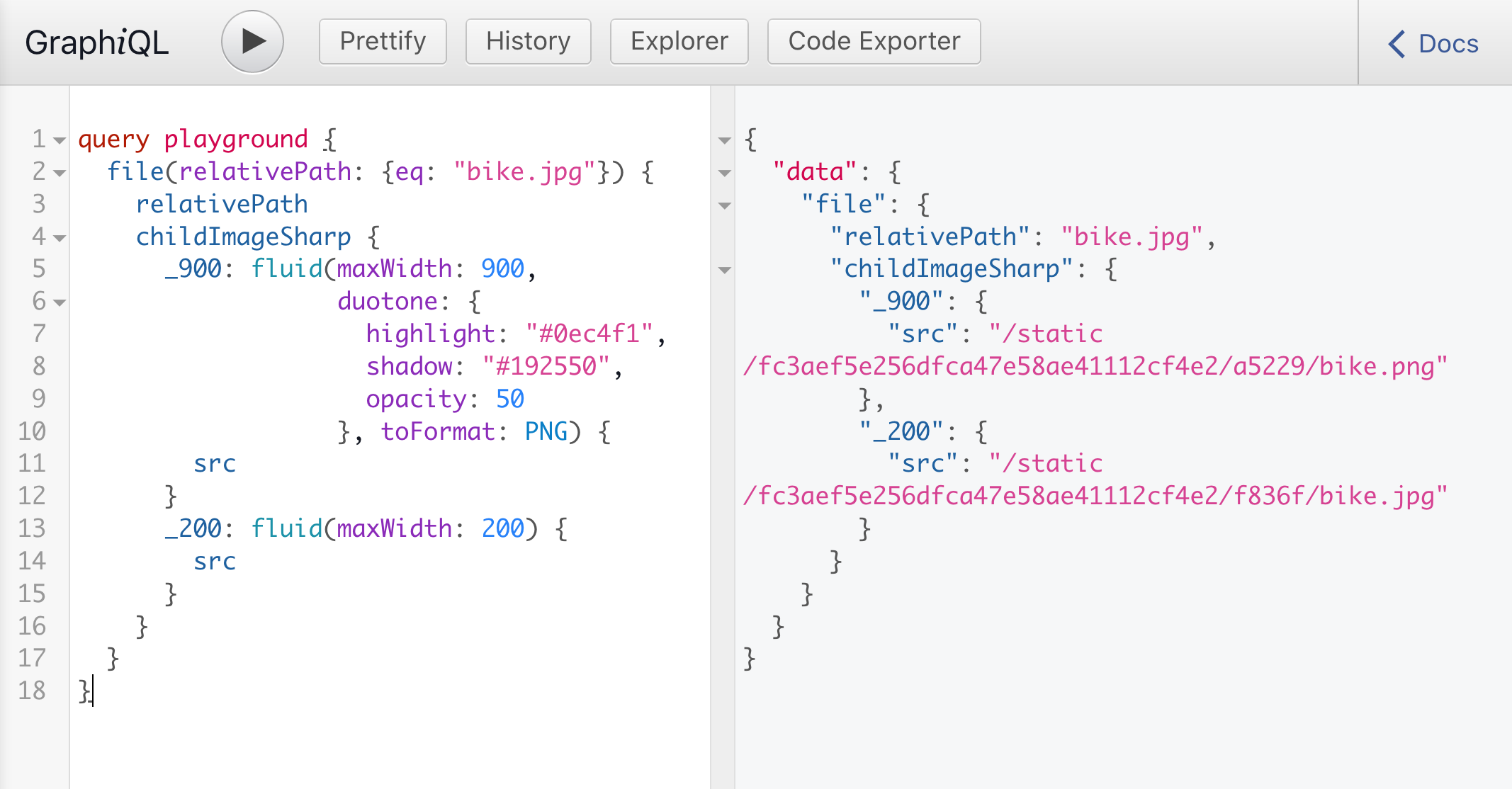Open the Docs sidebar
The width and height of the screenshot is (1512, 789).
point(1448,44)
